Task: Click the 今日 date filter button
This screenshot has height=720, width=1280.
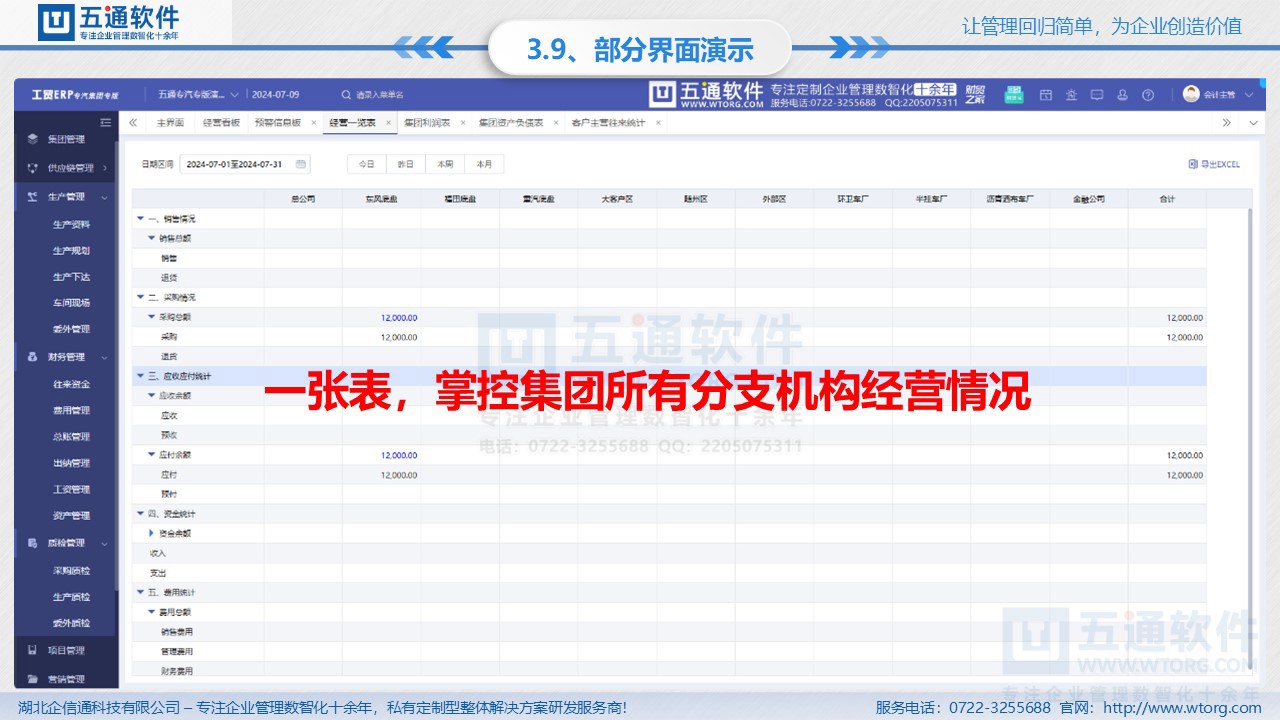Action: (x=367, y=164)
